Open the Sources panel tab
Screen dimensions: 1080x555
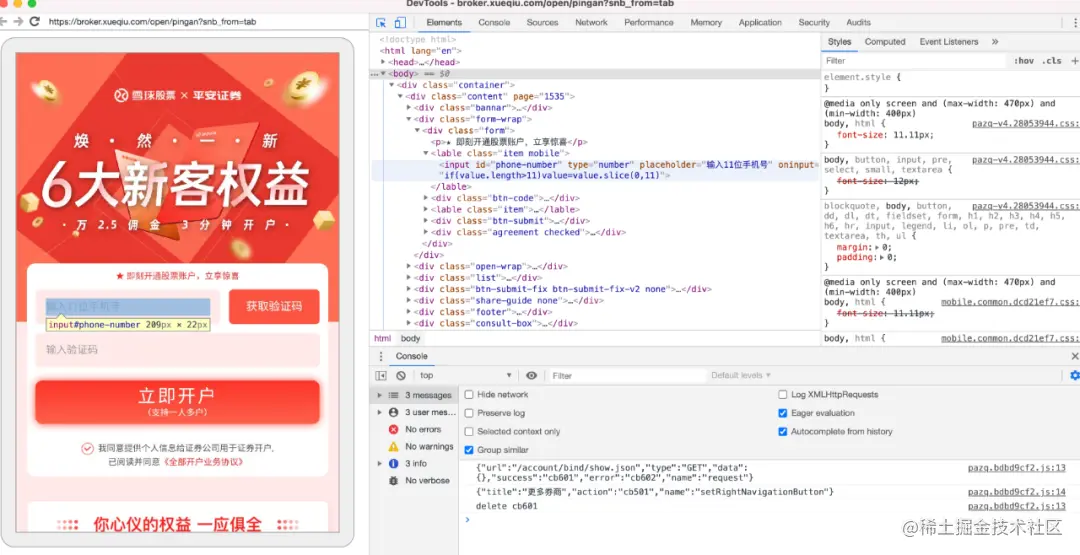pos(542,23)
